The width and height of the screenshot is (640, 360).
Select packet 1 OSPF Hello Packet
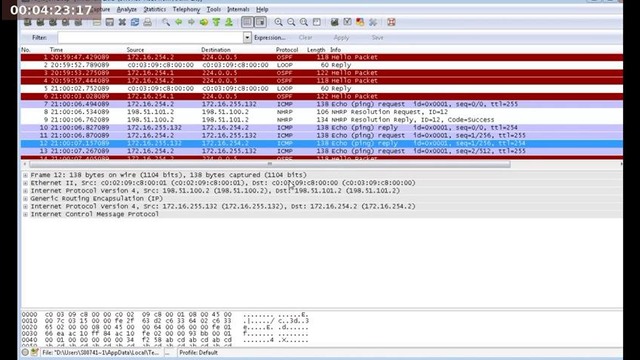322,57
